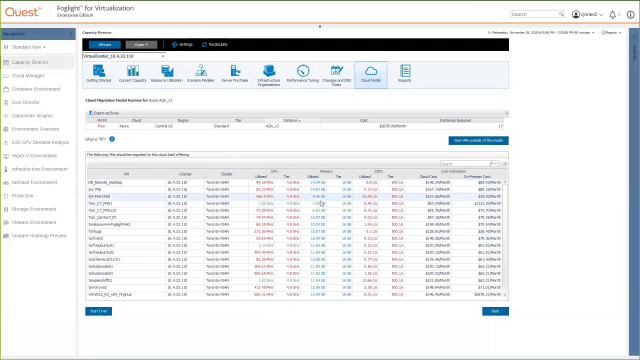Screen dimensions: 640x360
Task: Collapse the header with the top arrow
Action: pos(320,27)
